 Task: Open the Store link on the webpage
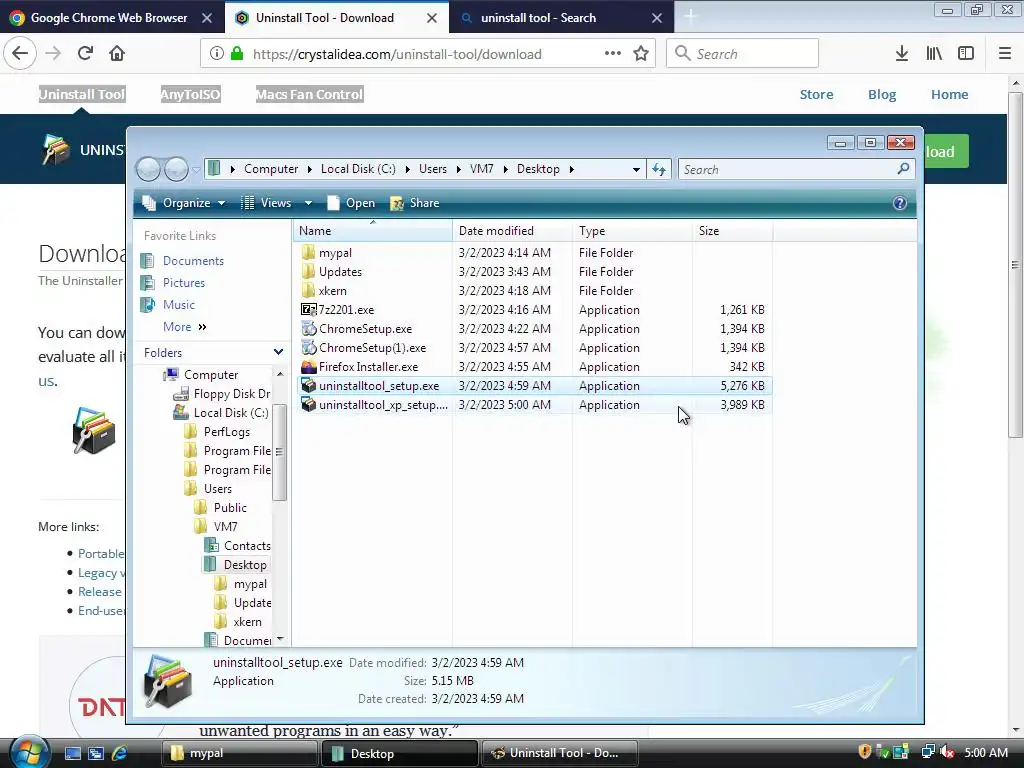pos(816,94)
